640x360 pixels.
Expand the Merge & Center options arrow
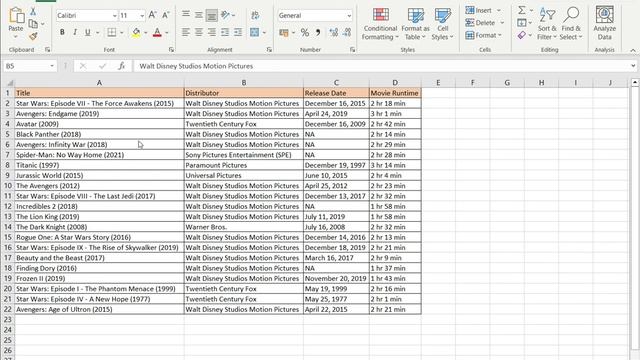pyautogui.click(x=264, y=33)
